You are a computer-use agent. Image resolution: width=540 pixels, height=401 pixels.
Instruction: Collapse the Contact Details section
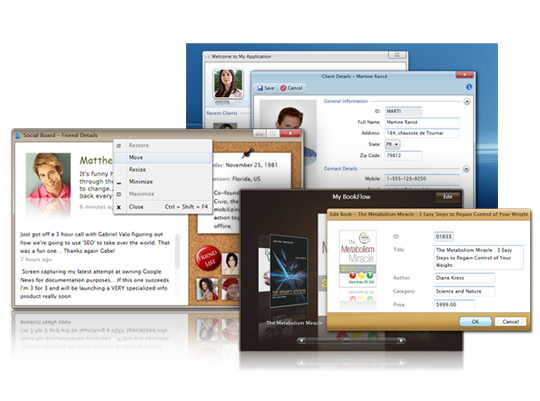click(x=466, y=169)
